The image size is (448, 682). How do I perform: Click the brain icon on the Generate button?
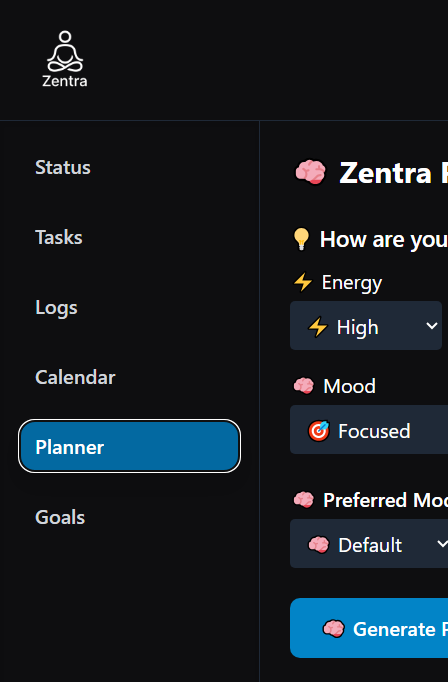click(x=334, y=629)
